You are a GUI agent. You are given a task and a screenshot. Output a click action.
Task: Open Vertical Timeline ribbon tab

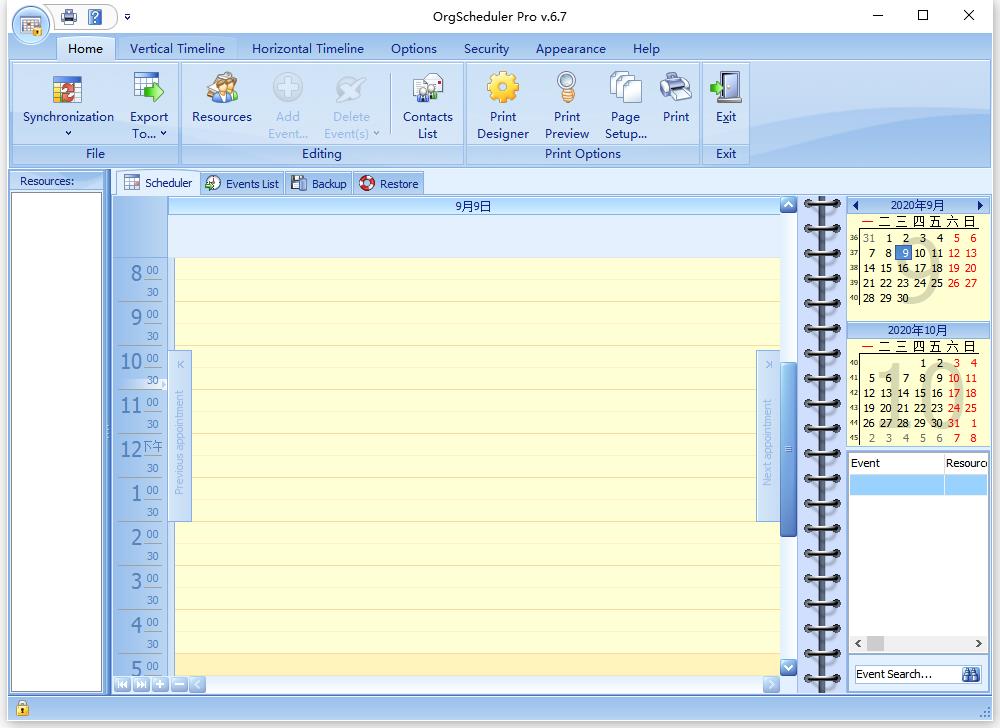(177, 48)
